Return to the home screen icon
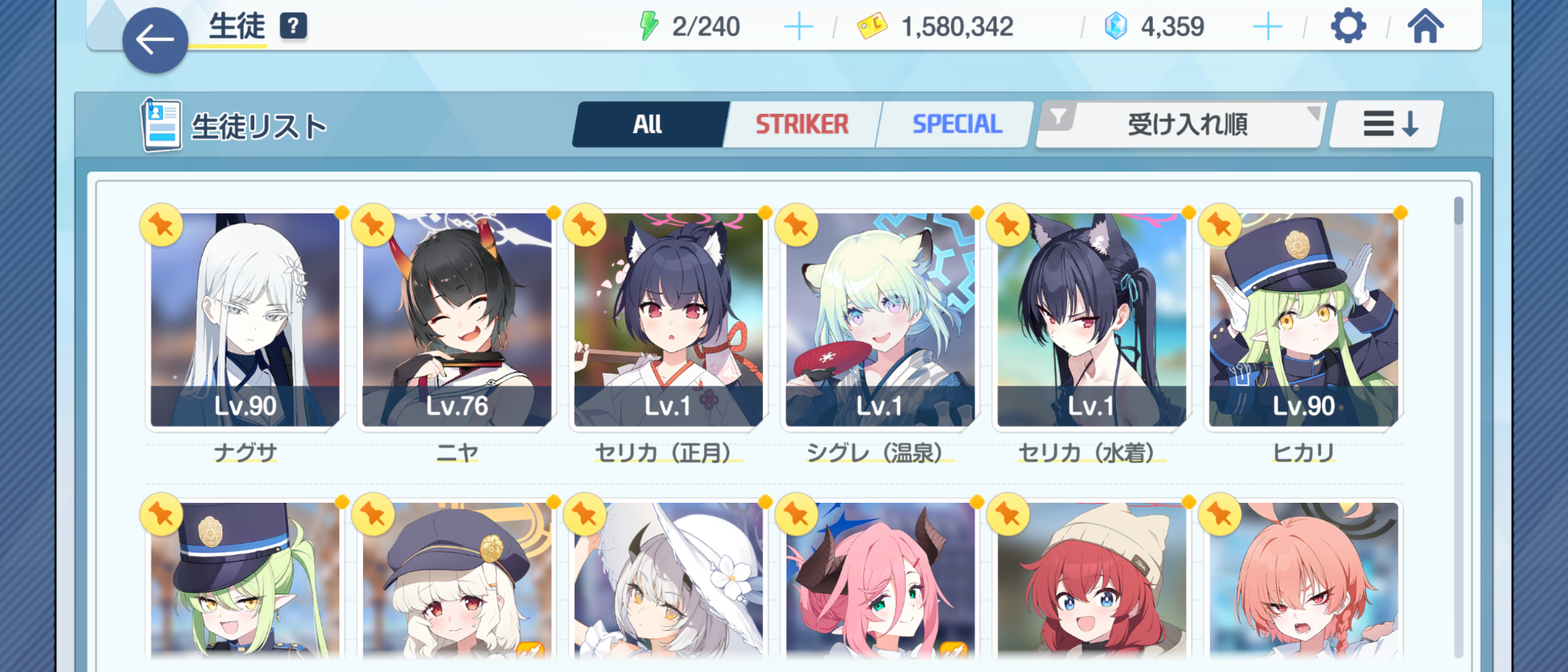1568x672 pixels. coord(1425,26)
